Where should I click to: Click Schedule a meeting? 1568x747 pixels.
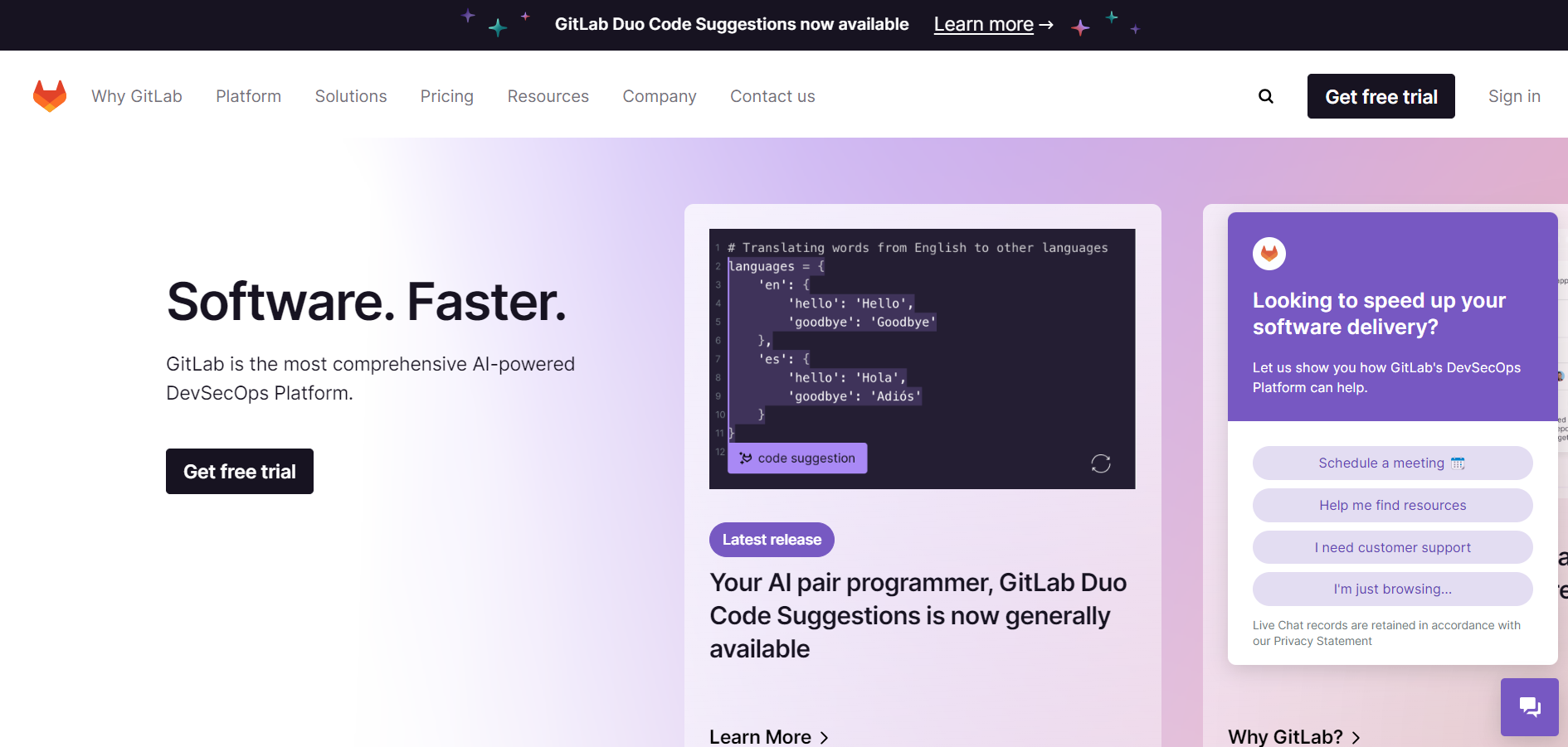[1392, 463]
